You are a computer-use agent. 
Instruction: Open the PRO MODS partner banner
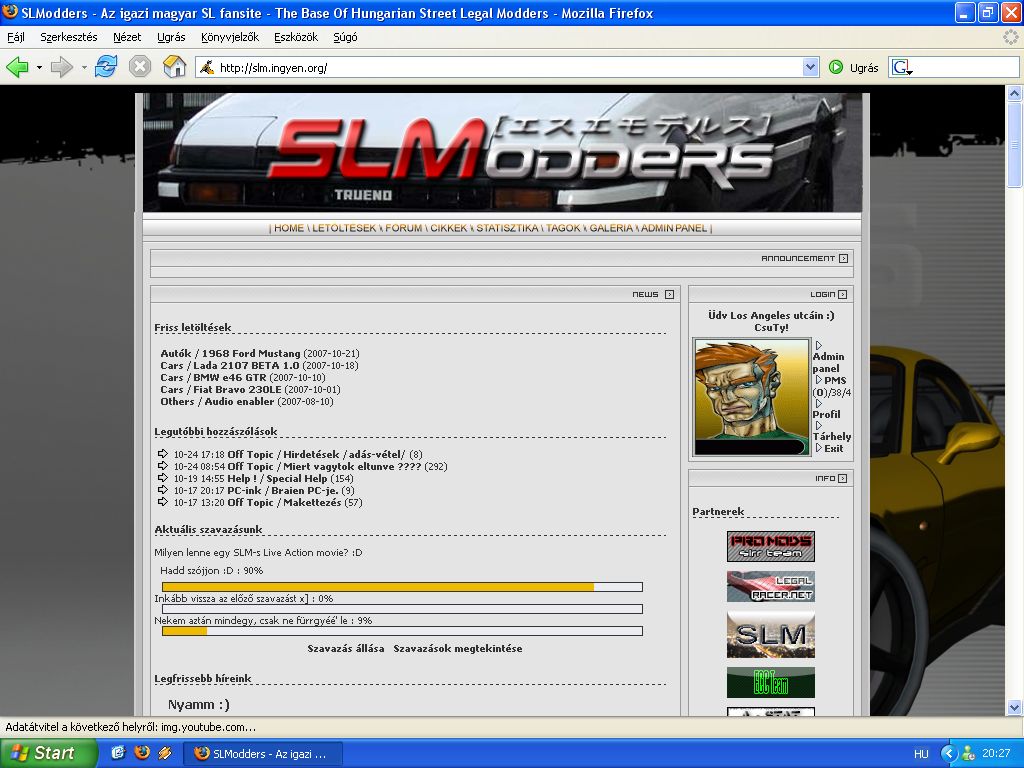pyautogui.click(x=771, y=546)
